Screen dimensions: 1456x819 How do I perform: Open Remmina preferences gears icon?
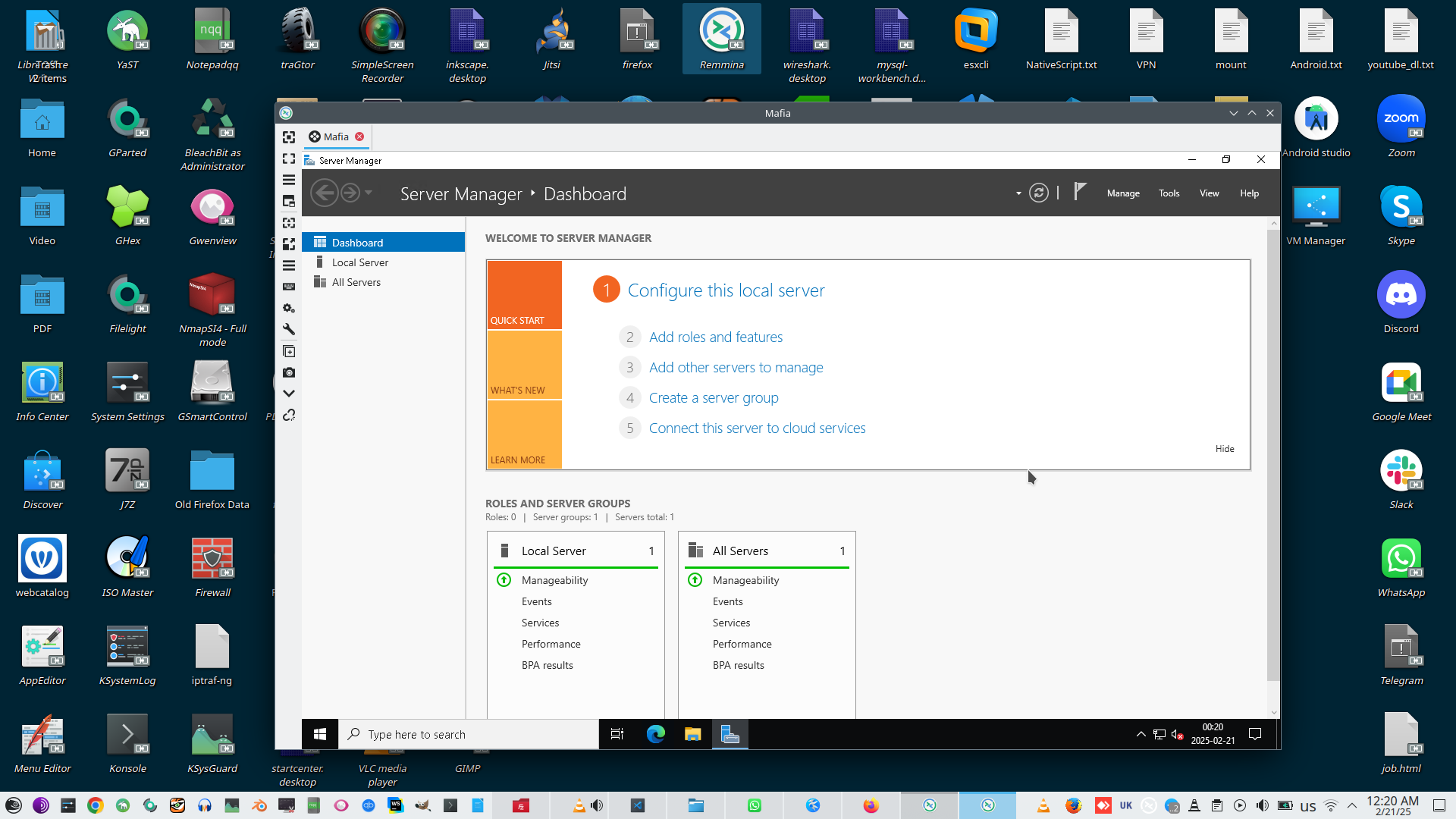pyautogui.click(x=289, y=308)
